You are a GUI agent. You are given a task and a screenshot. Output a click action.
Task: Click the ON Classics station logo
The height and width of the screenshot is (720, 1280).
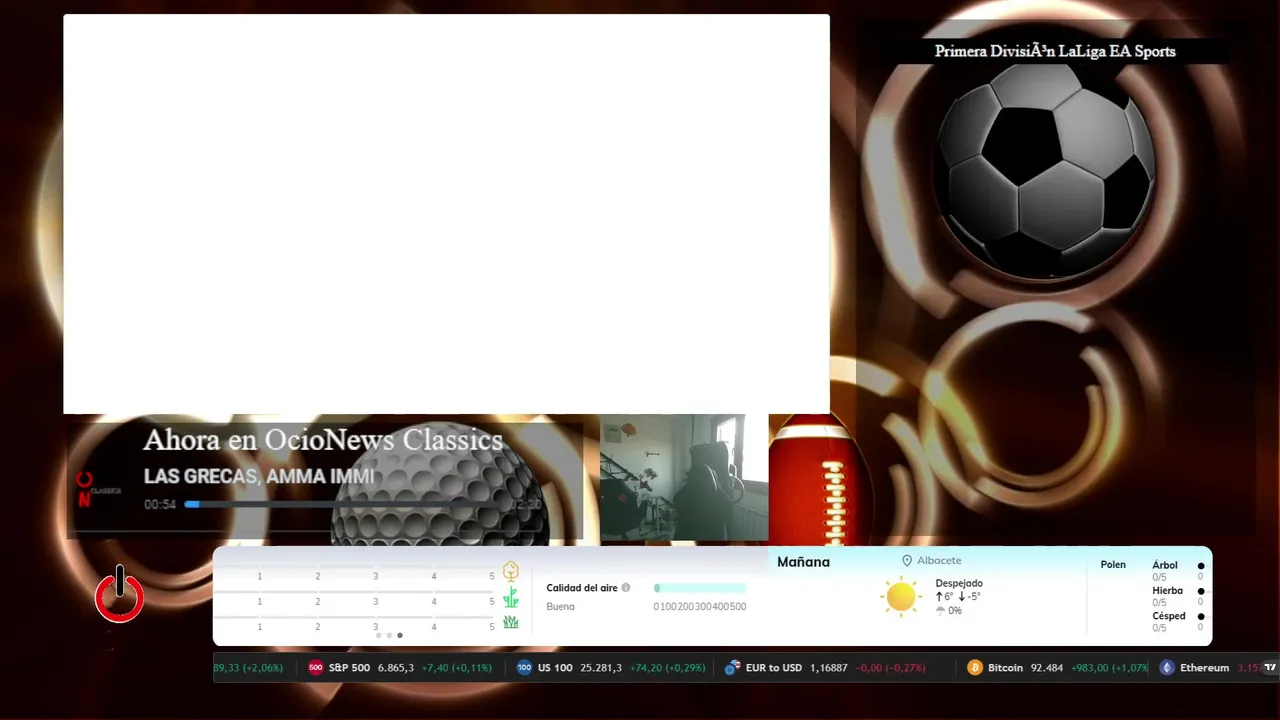tap(97, 489)
